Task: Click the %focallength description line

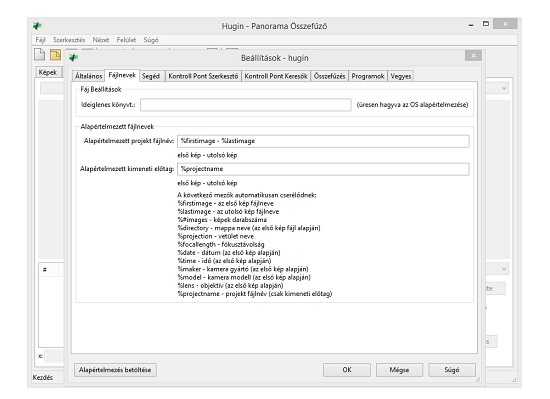Action: tap(221, 244)
